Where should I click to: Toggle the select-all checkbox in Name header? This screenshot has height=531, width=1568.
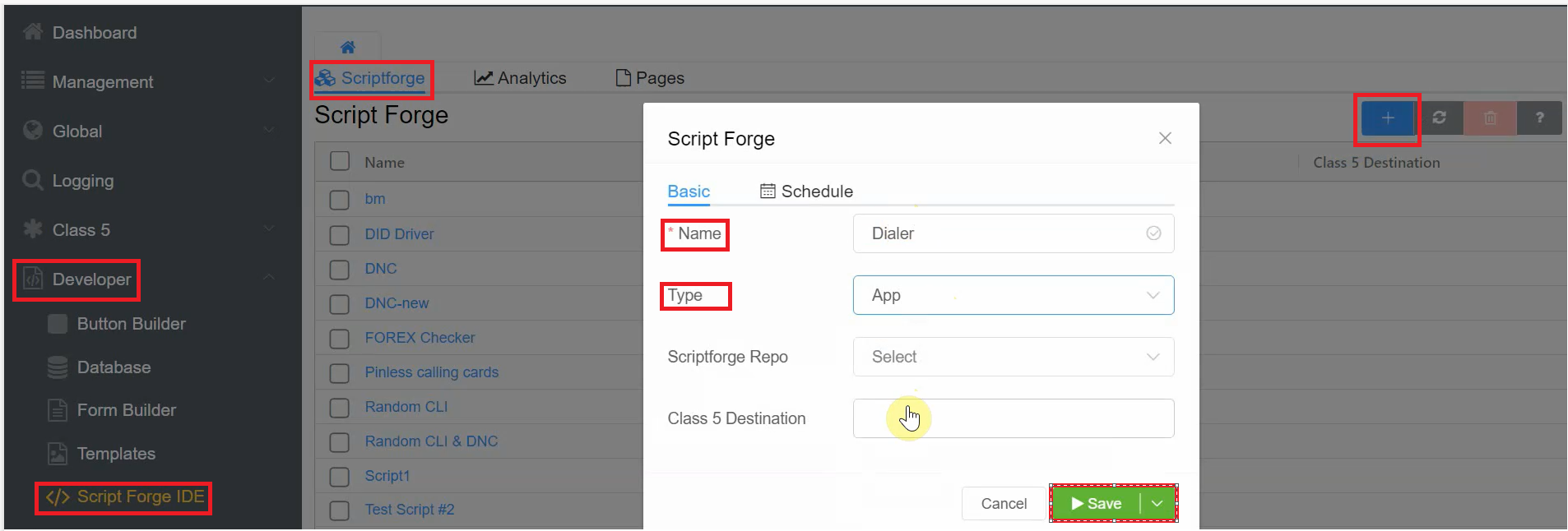[340, 161]
